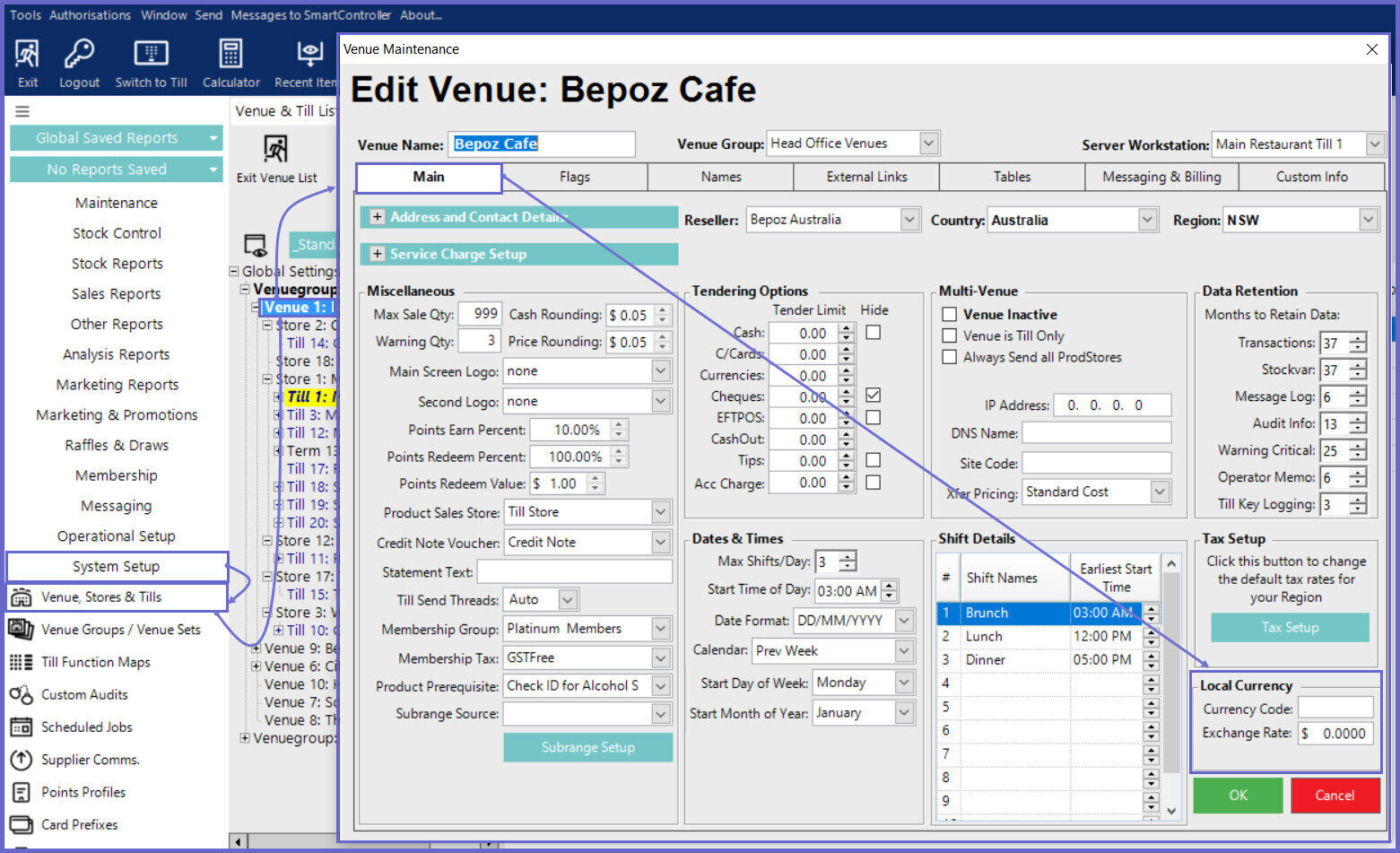Uncheck the Cheques Hide checkbox
This screenshot has height=853, width=1400.
tap(873, 396)
